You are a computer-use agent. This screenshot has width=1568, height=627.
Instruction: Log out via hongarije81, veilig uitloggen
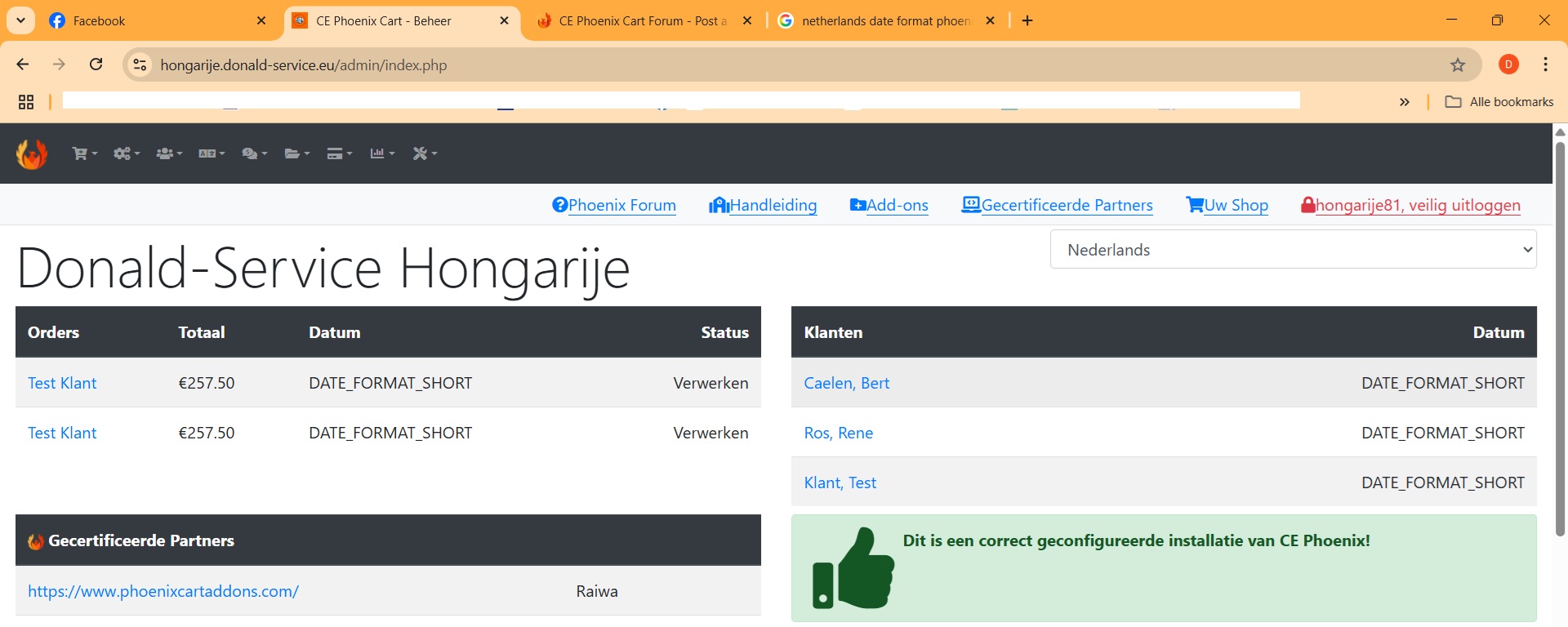point(1410,205)
